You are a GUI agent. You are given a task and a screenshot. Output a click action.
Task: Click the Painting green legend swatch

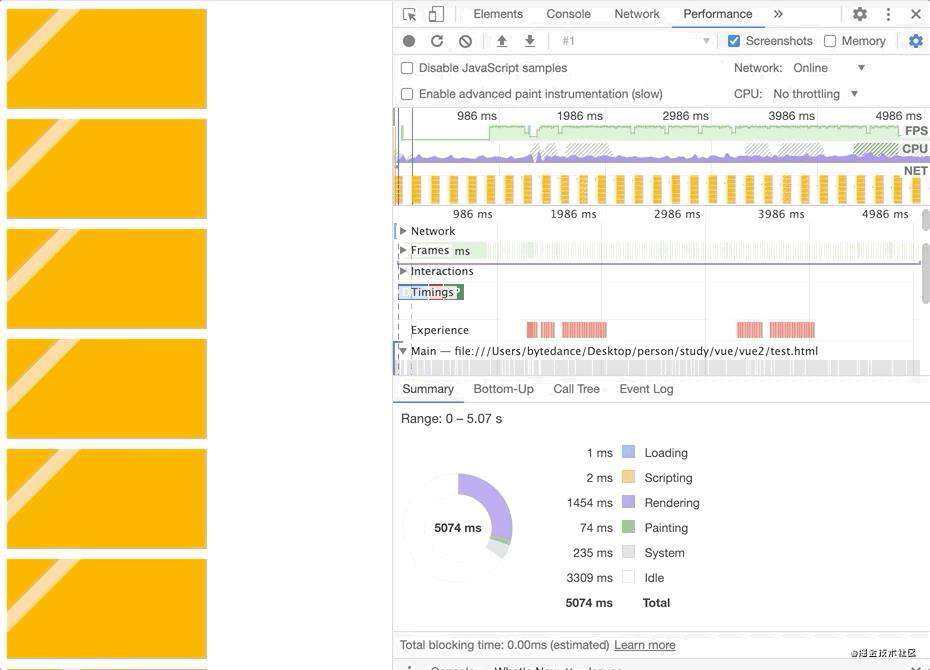click(628, 527)
